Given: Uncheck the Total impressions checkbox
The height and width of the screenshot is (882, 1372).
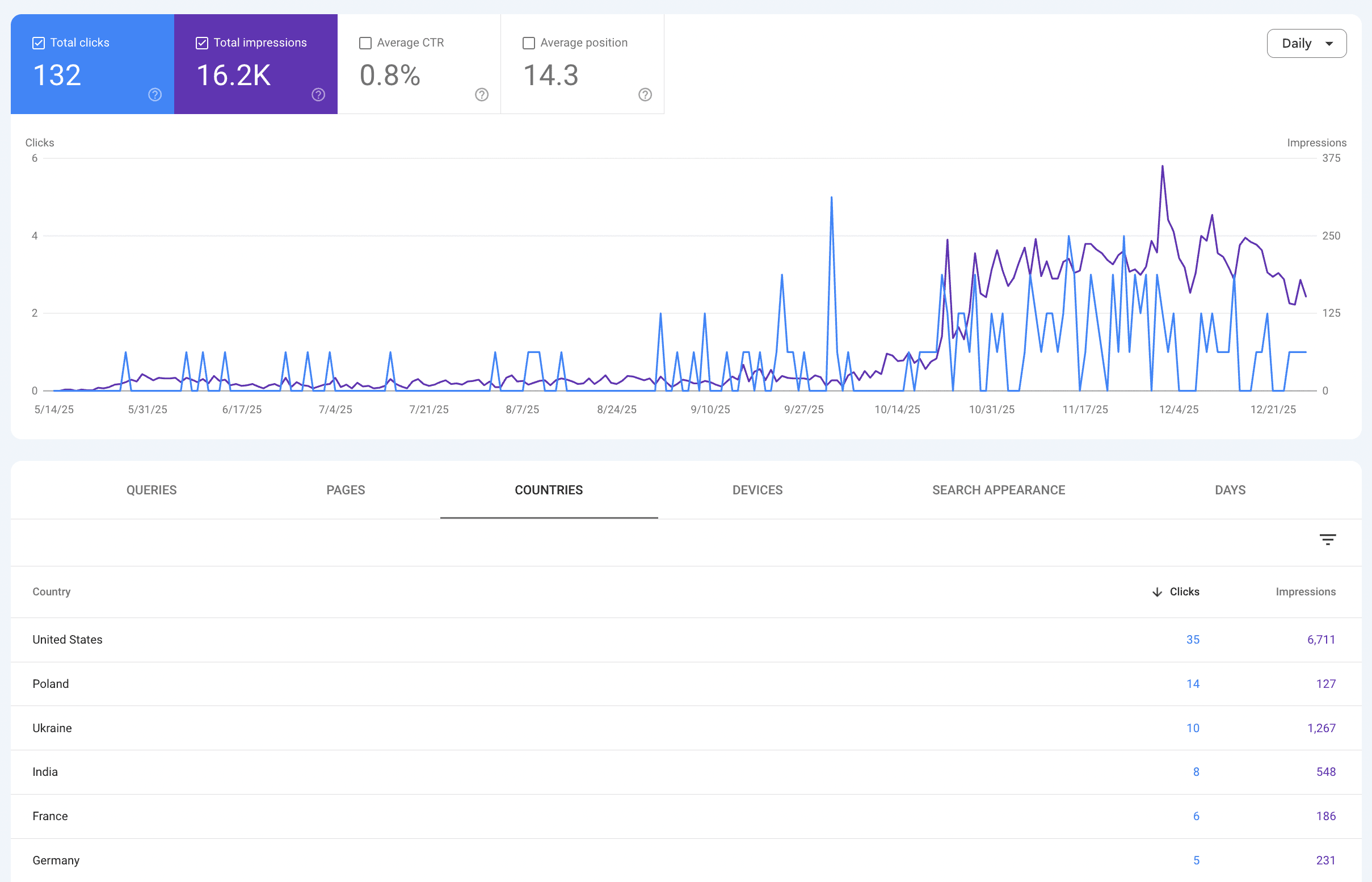Looking at the screenshot, I should pyautogui.click(x=202, y=43).
